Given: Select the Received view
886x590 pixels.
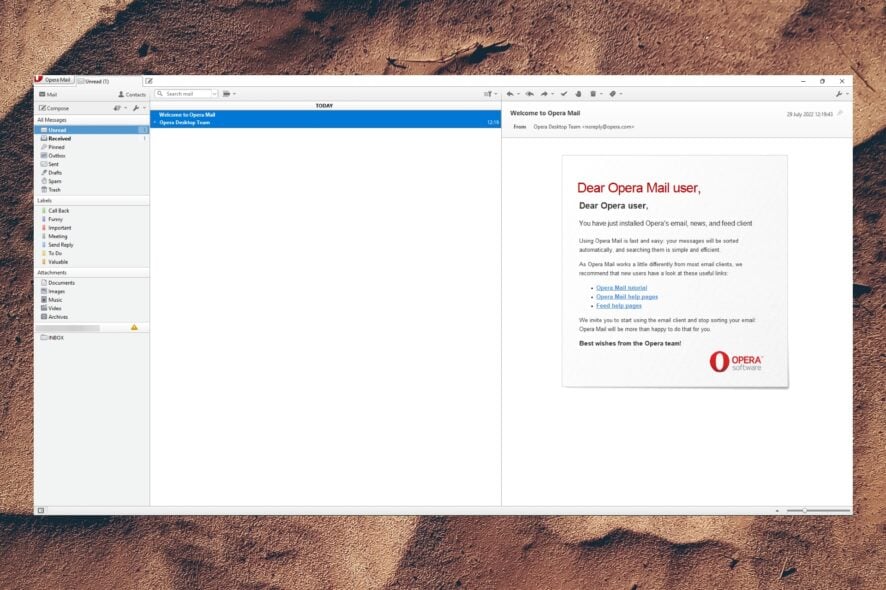Looking at the screenshot, I should pyautogui.click(x=92, y=138).
